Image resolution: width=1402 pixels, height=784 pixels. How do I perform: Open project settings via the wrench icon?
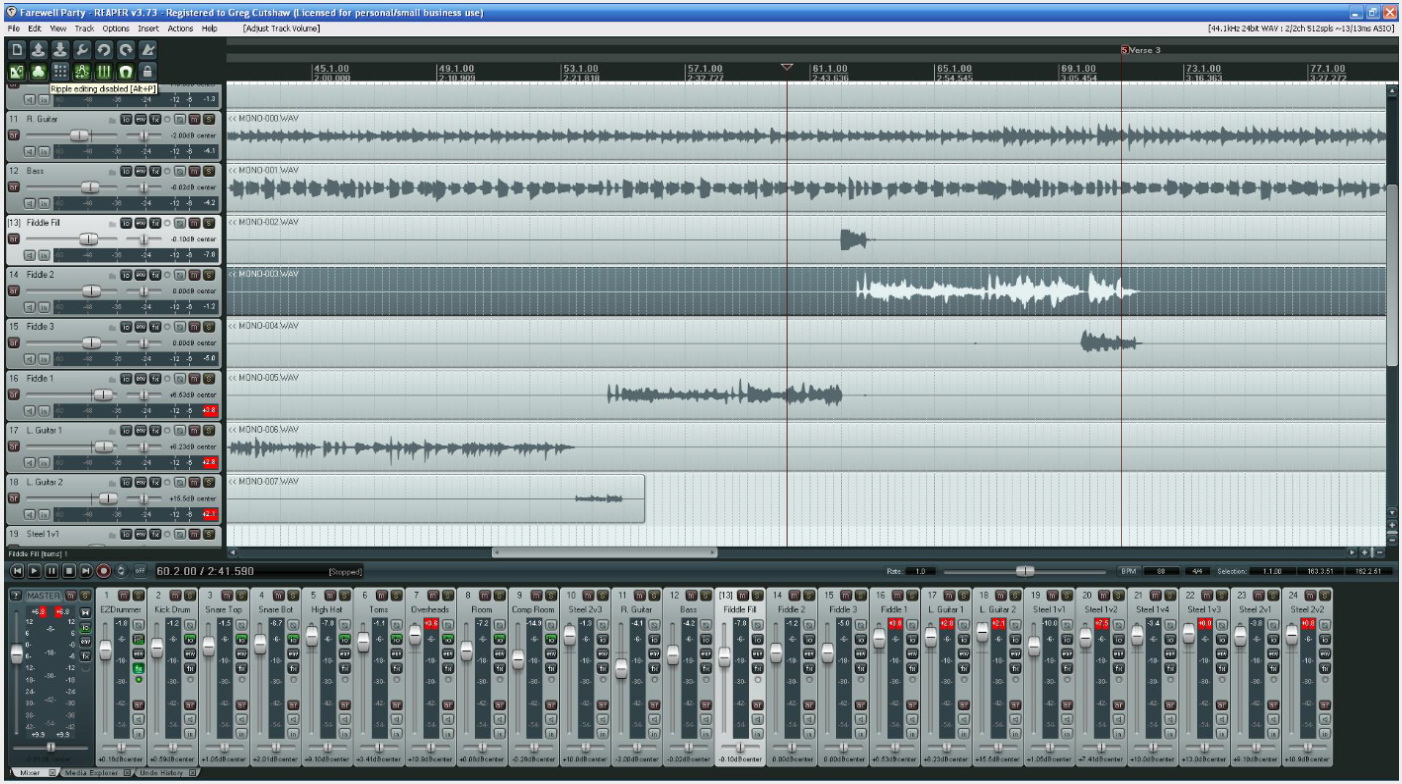pos(82,49)
